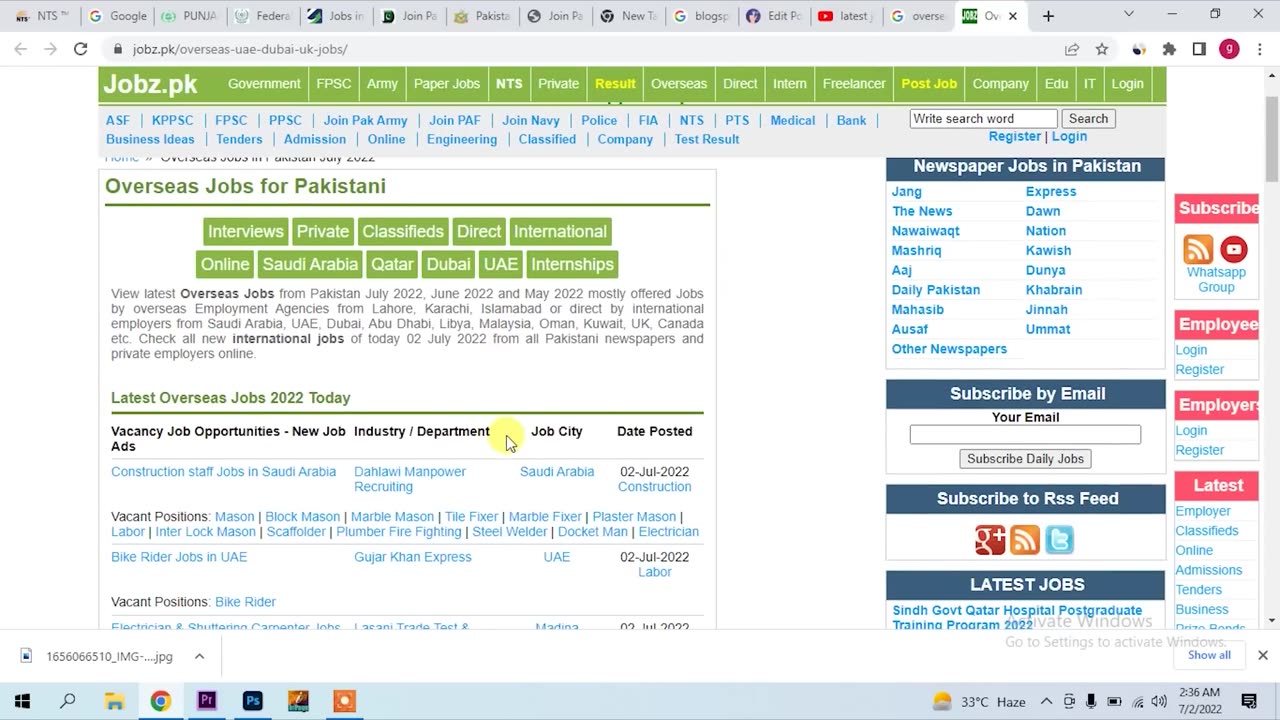Open the taskbar search magnifier

[x=68, y=701]
